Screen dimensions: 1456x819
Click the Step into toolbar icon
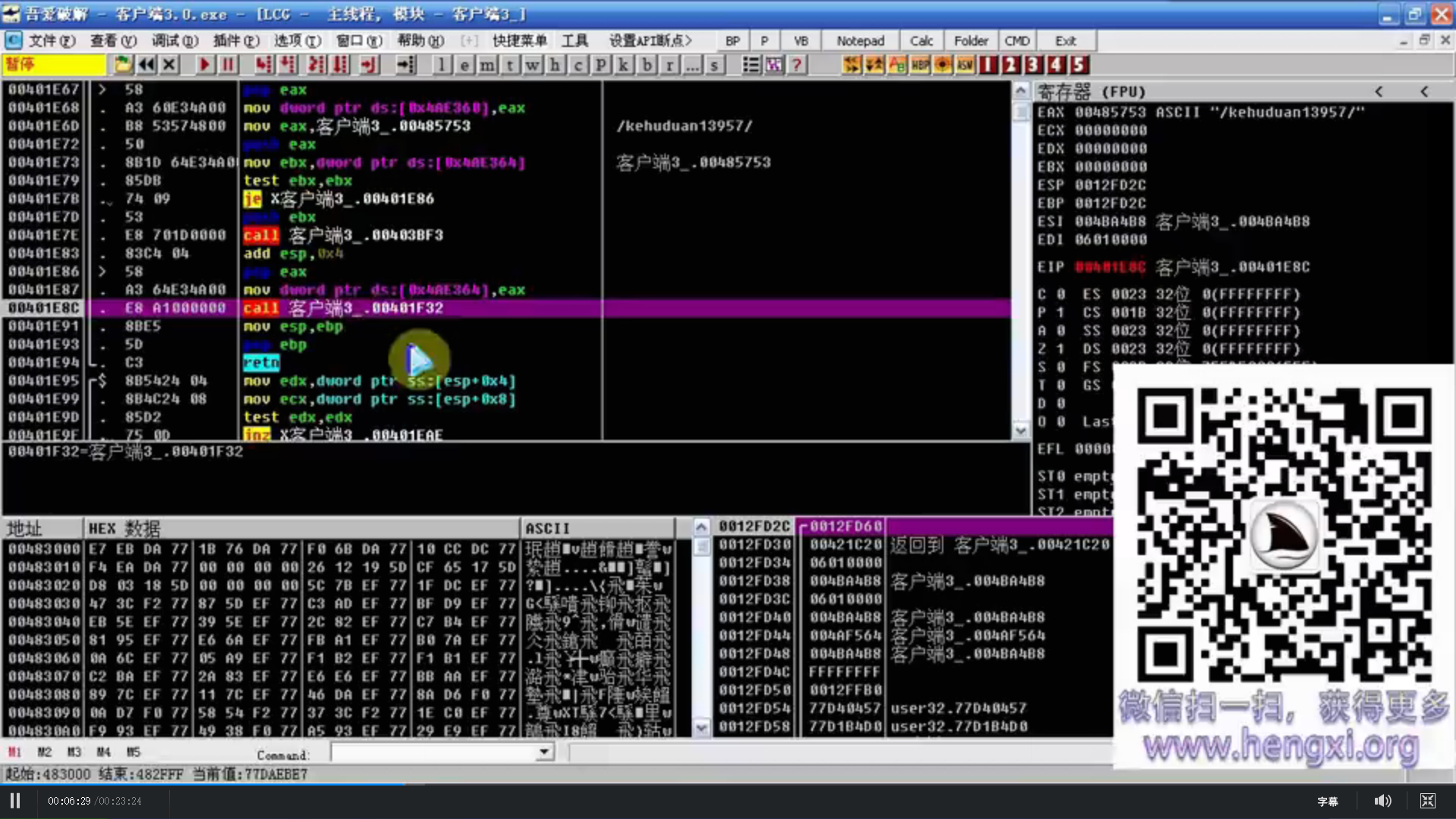[x=263, y=65]
